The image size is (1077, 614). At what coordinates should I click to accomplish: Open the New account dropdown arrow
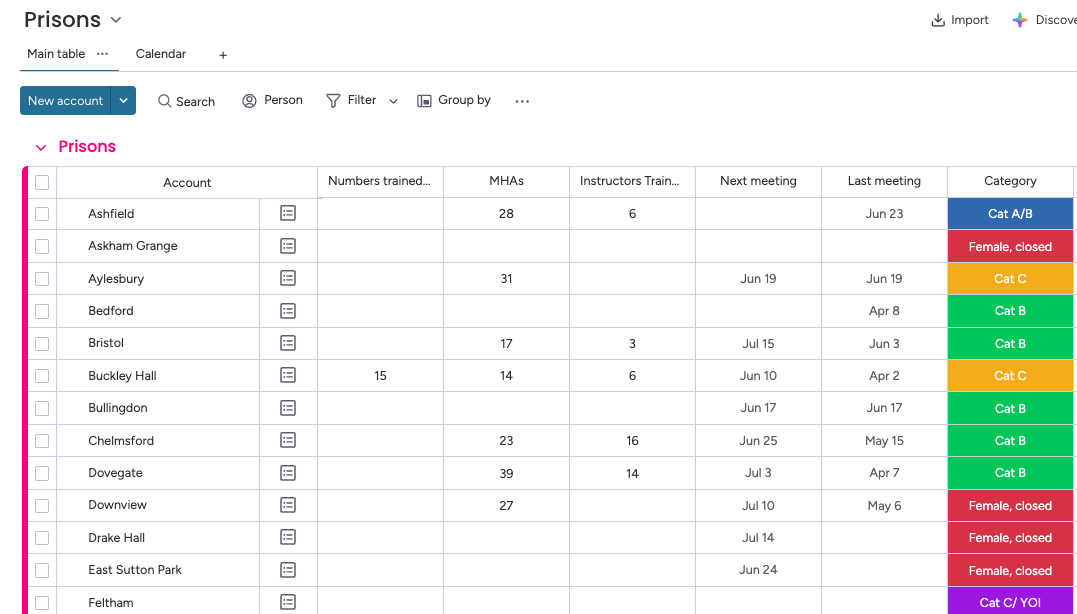pos(123,101)
